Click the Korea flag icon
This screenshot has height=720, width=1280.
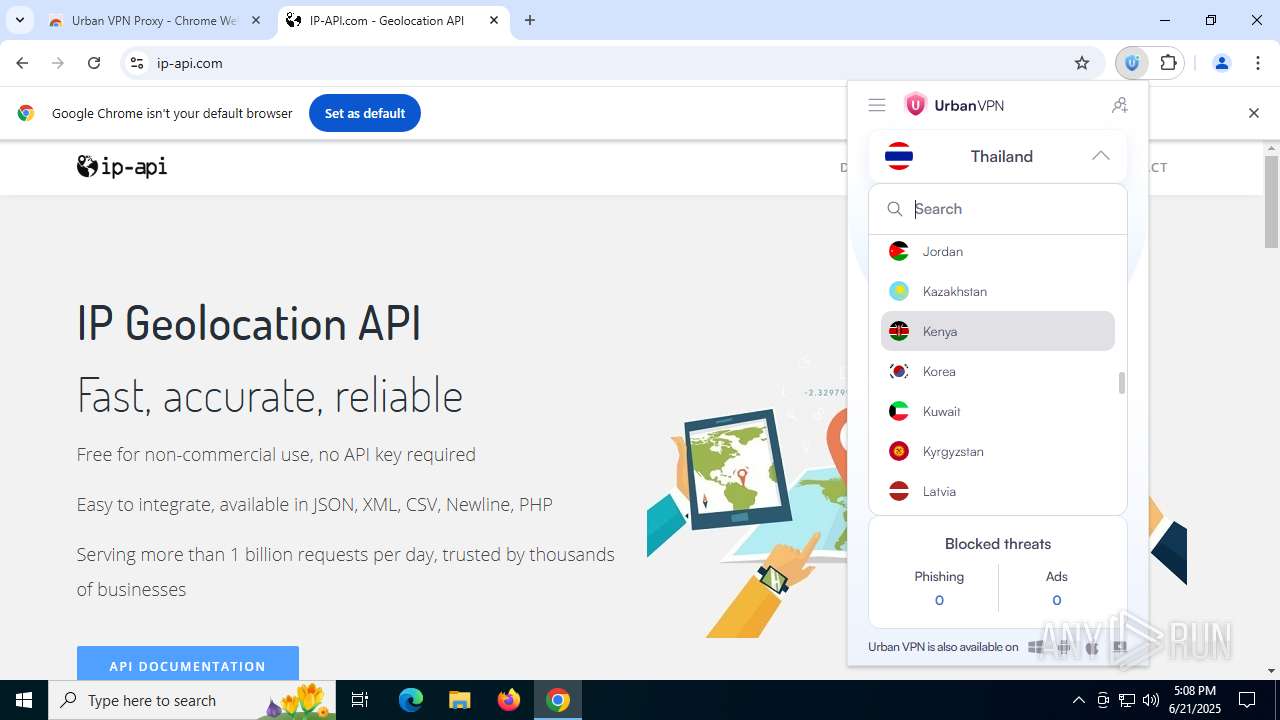pos(899,371)
